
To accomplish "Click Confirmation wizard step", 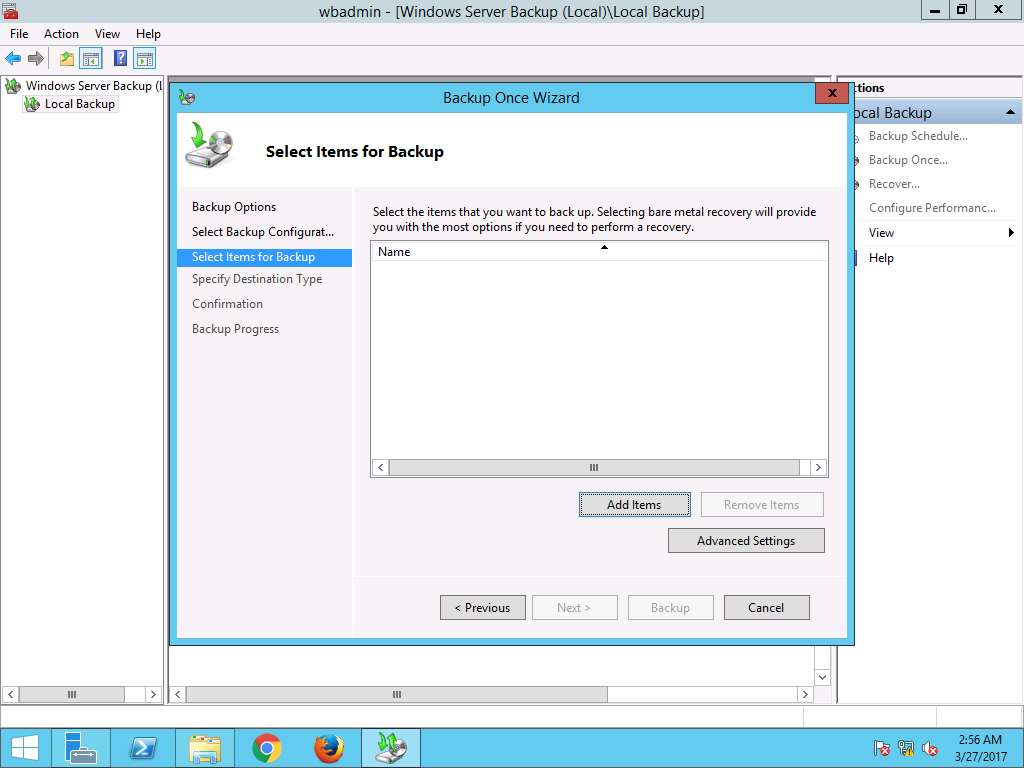I will 227,304.
